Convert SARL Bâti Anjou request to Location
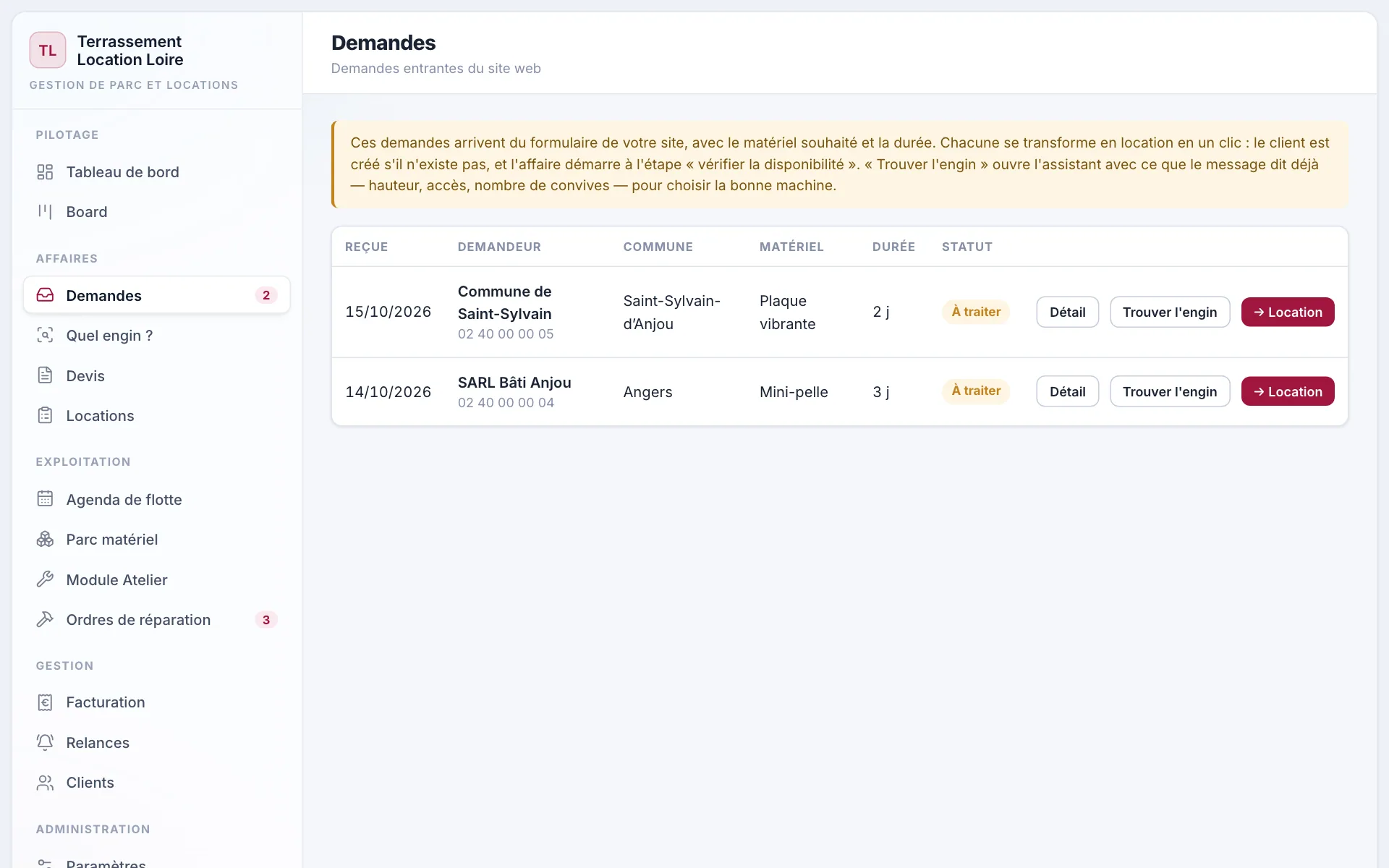The image size is (1389, 868). tap(1288, 391)
